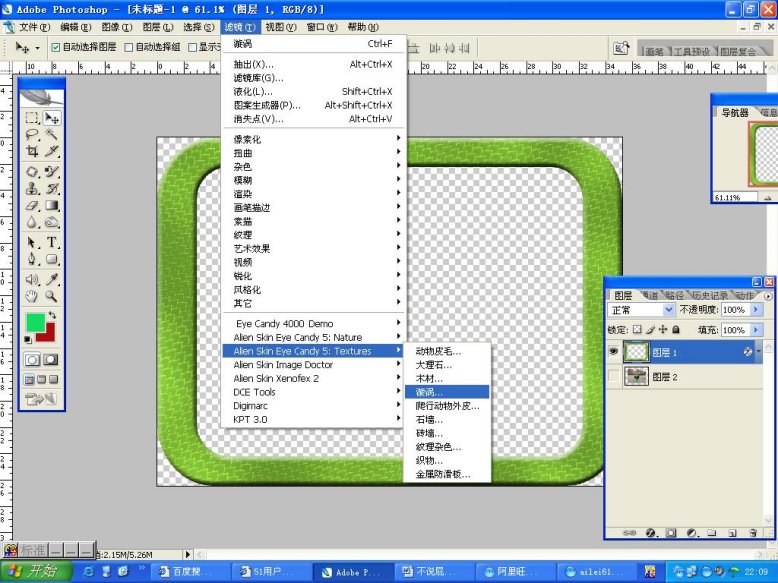This screenshot has height=583, width=778.
Task: Select the Zoom magnifier tool
Action: tap(52, 297)
